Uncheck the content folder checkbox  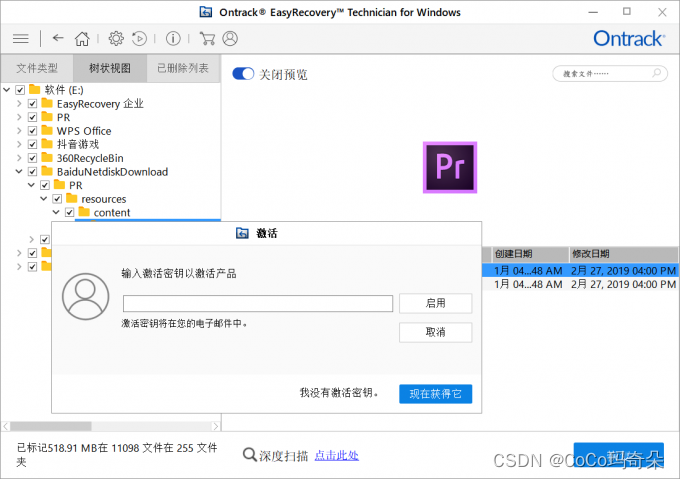point(69,212)
